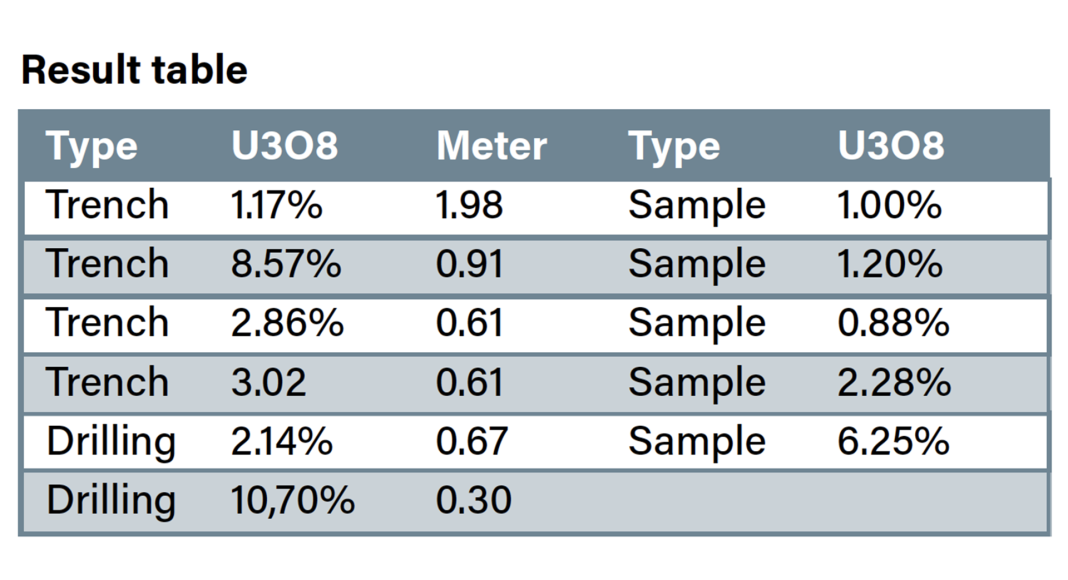Viewport: 1068px width, 580px height.
Task: Click the 3.02 trench value
Action: coord(268,382)
